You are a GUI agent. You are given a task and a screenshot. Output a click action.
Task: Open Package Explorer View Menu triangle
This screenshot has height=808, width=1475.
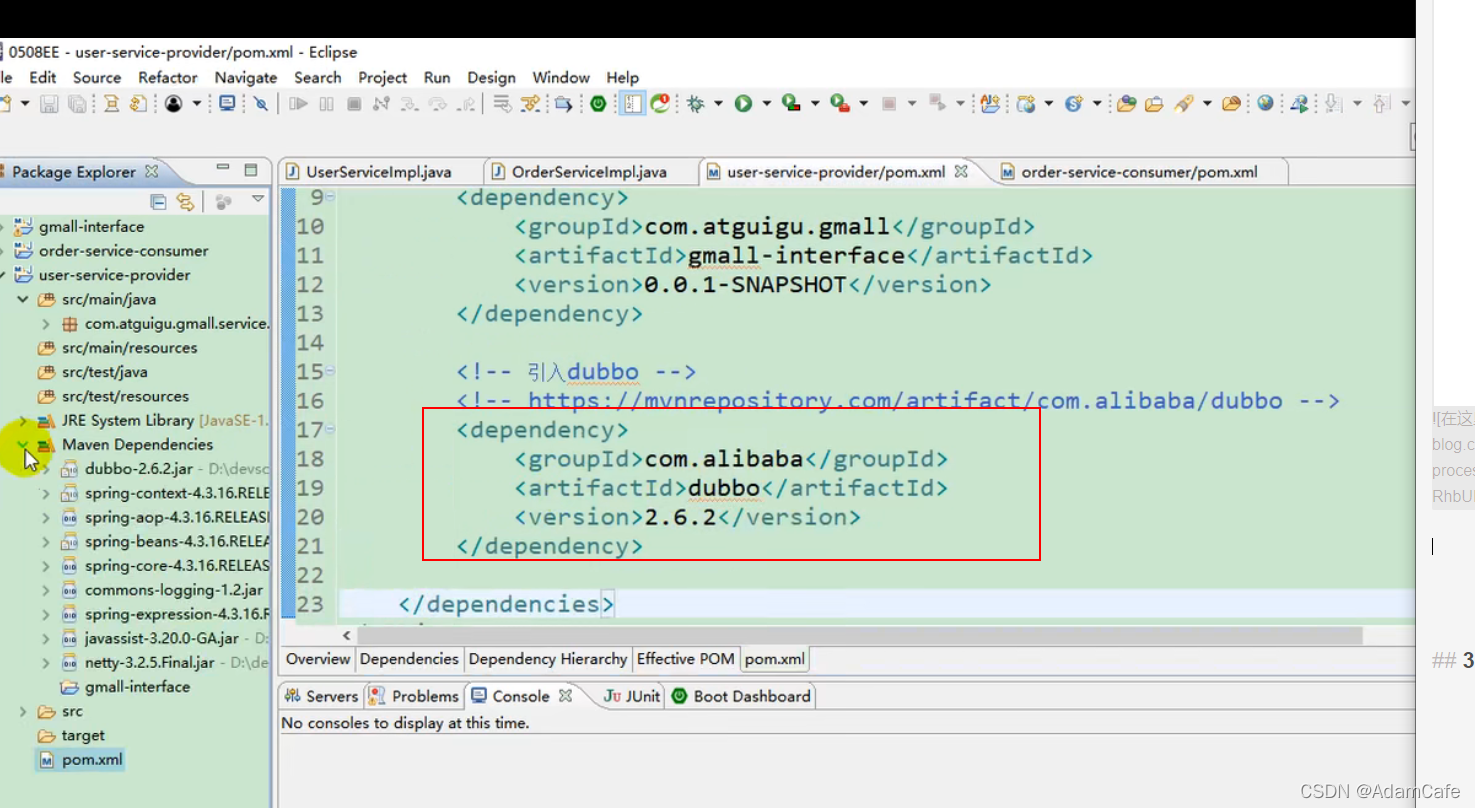pos(258,200)
